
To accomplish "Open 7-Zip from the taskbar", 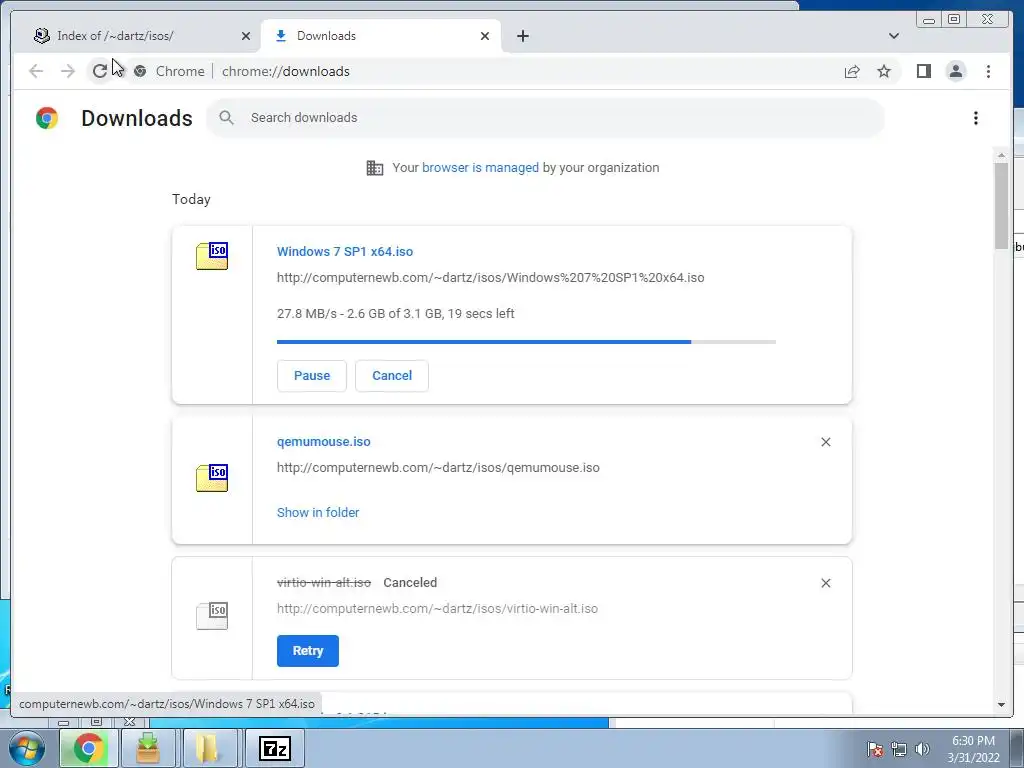I will [274, 748].
